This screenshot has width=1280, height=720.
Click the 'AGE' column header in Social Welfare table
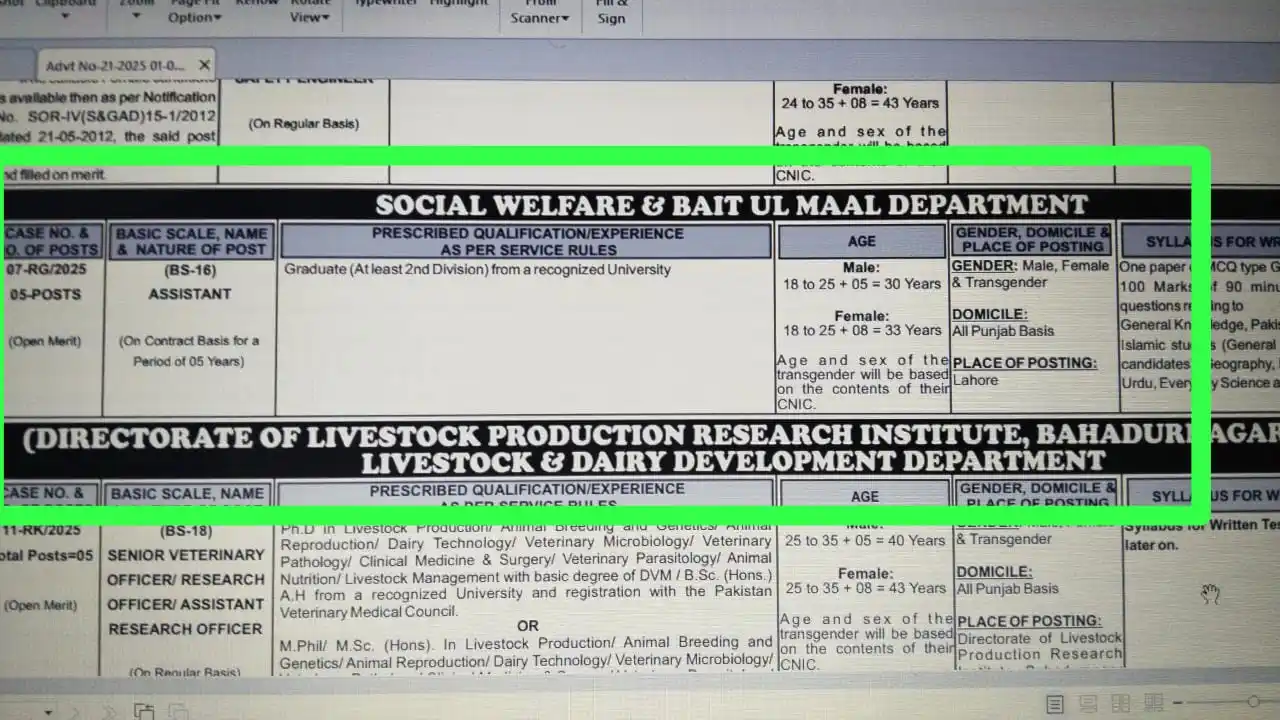(862, 241)
